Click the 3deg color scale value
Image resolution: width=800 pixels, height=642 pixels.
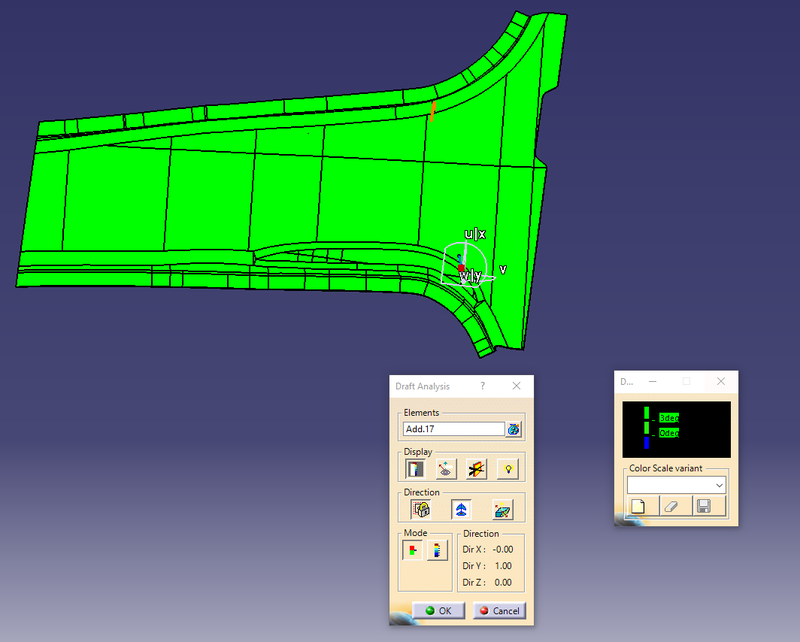[669, 418]
